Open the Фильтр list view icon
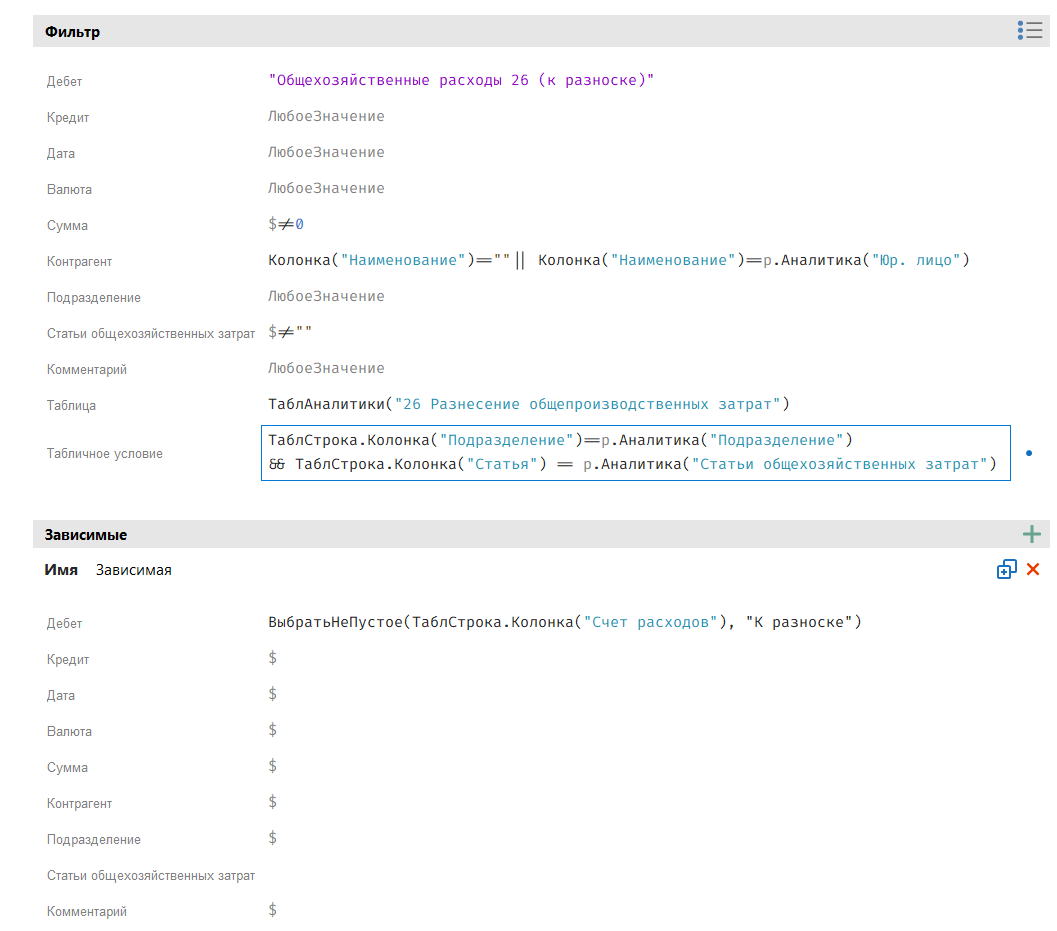The image size is (1057, 931). tap(1030, 31)
